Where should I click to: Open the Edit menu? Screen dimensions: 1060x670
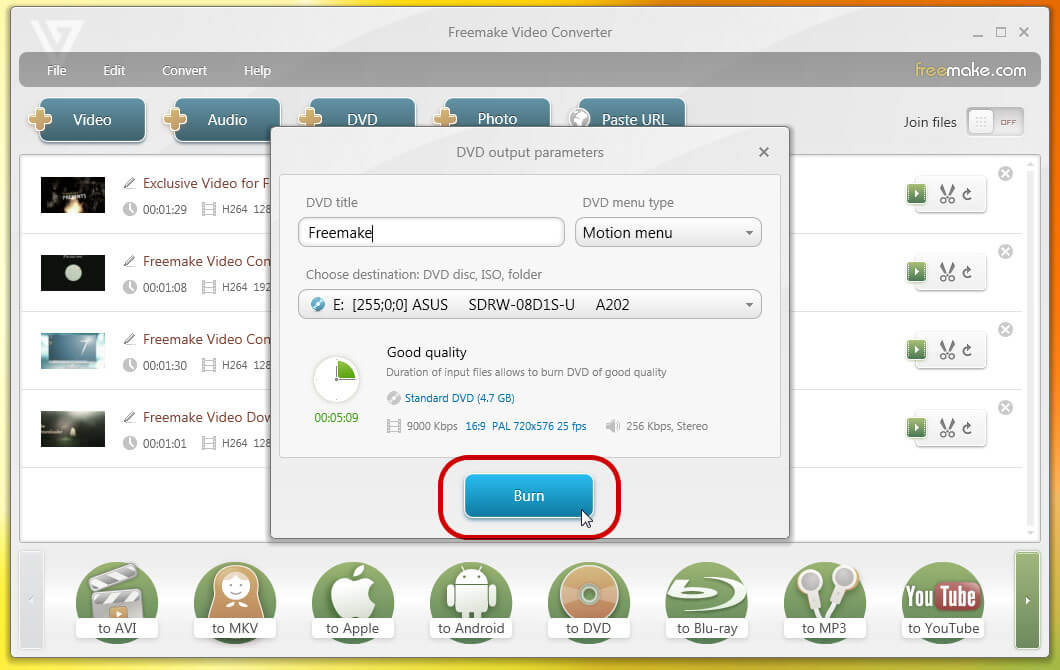[x=114, y=70]
